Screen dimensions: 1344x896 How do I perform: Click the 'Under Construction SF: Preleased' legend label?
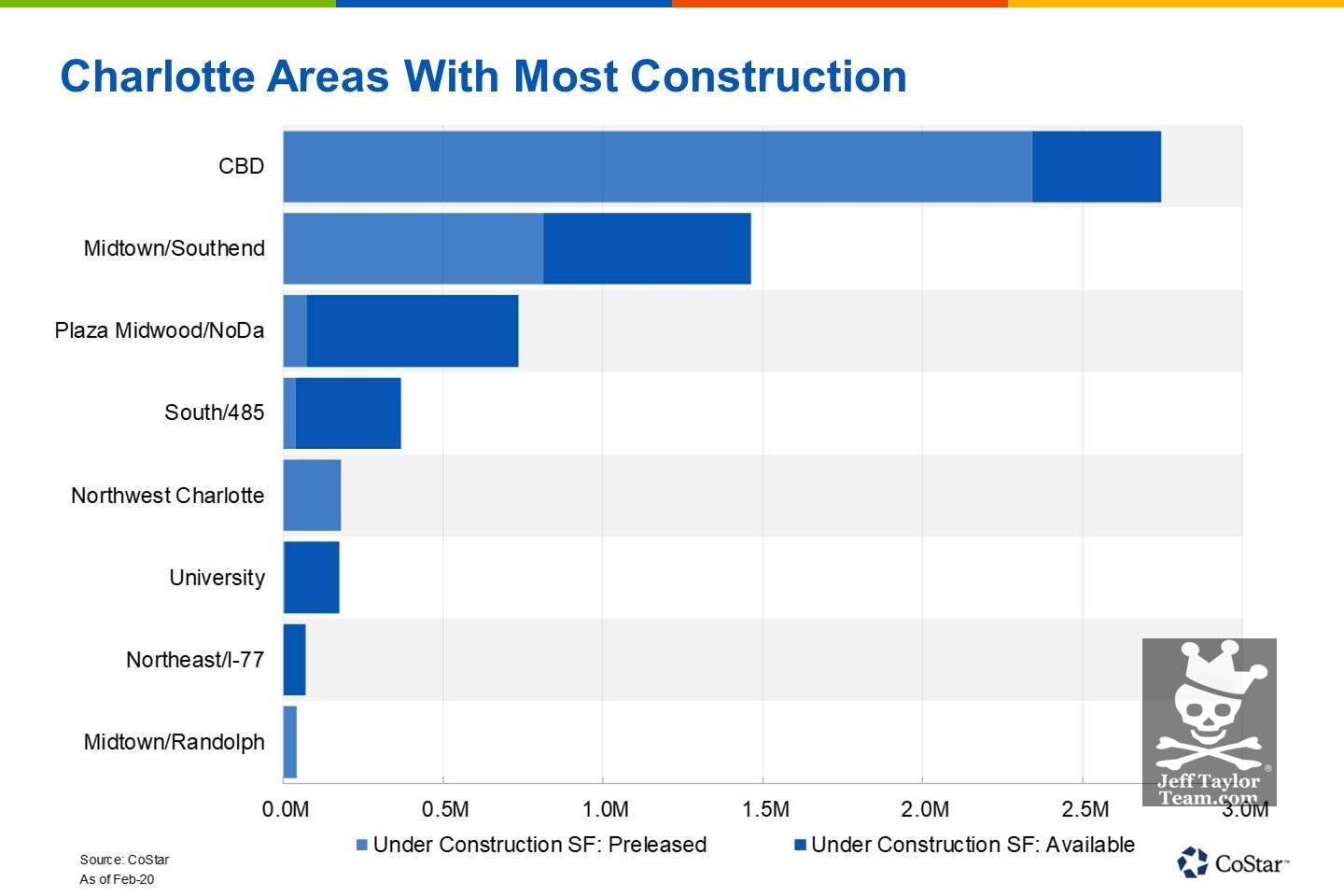539,845
